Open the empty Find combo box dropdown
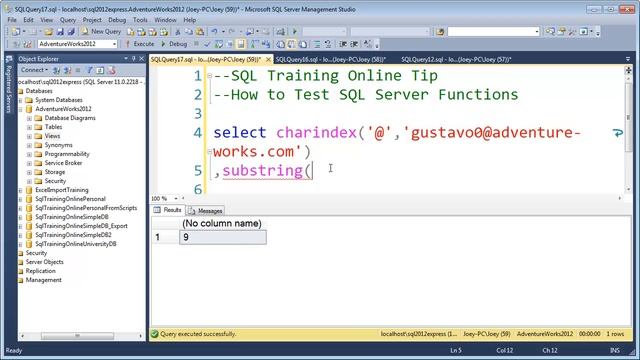Image resolution: width=640 pixels, height=360 pixels. coord(536,31)
